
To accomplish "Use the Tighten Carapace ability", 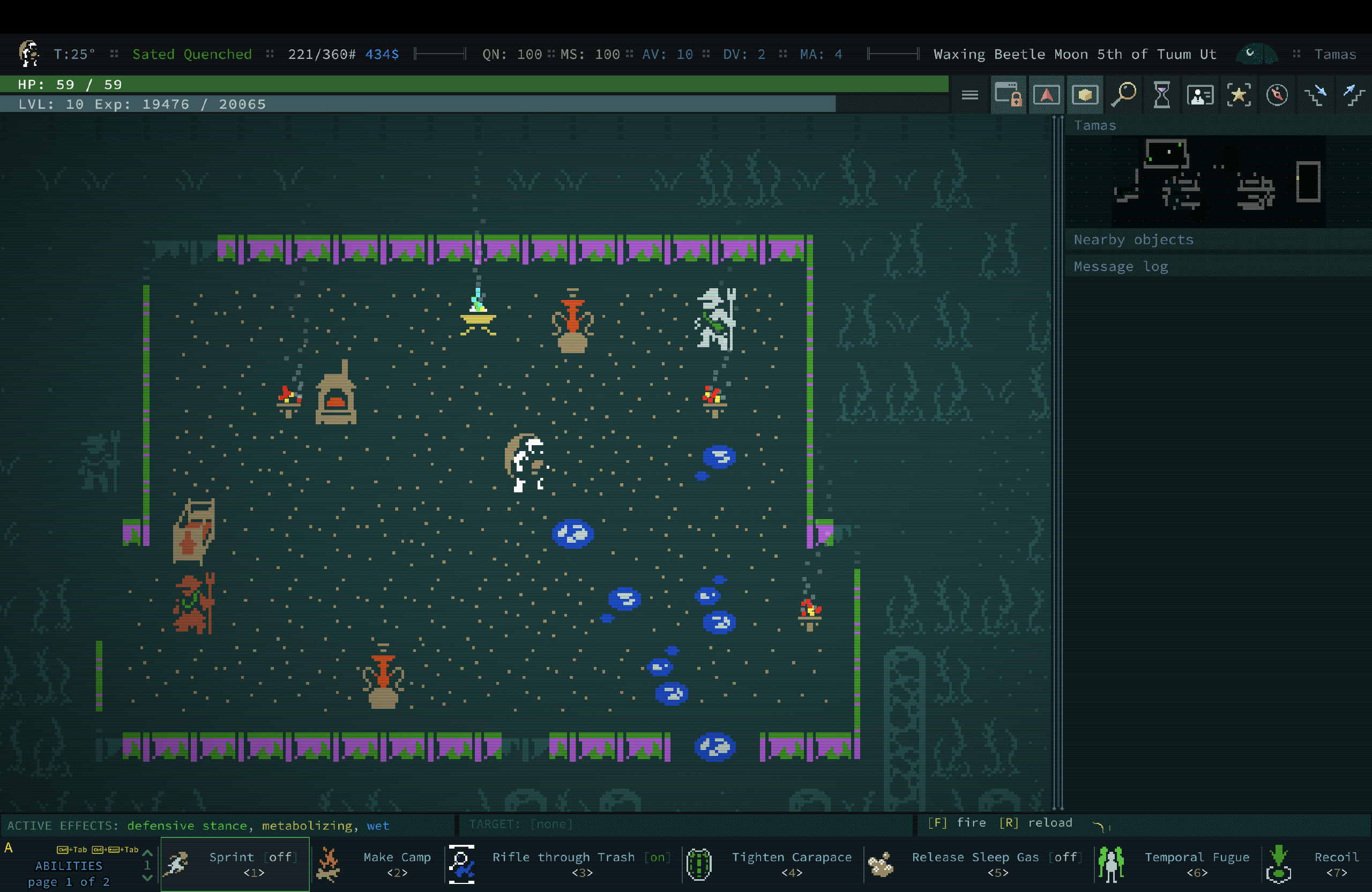I will pos(792,864).
